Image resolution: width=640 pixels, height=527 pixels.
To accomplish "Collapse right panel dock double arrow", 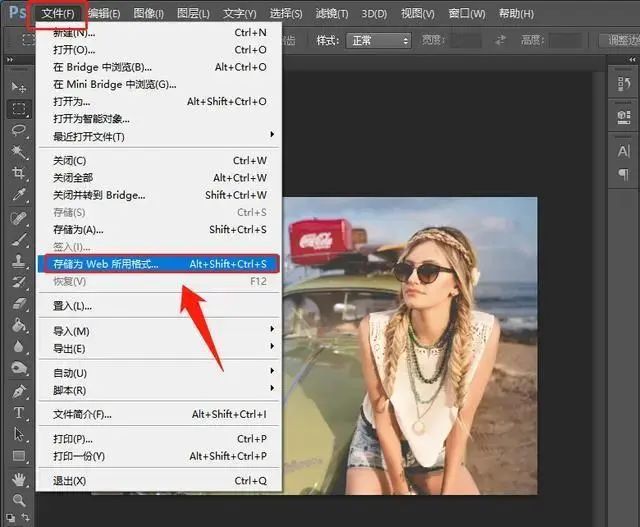I will click(x=632, y=60).
